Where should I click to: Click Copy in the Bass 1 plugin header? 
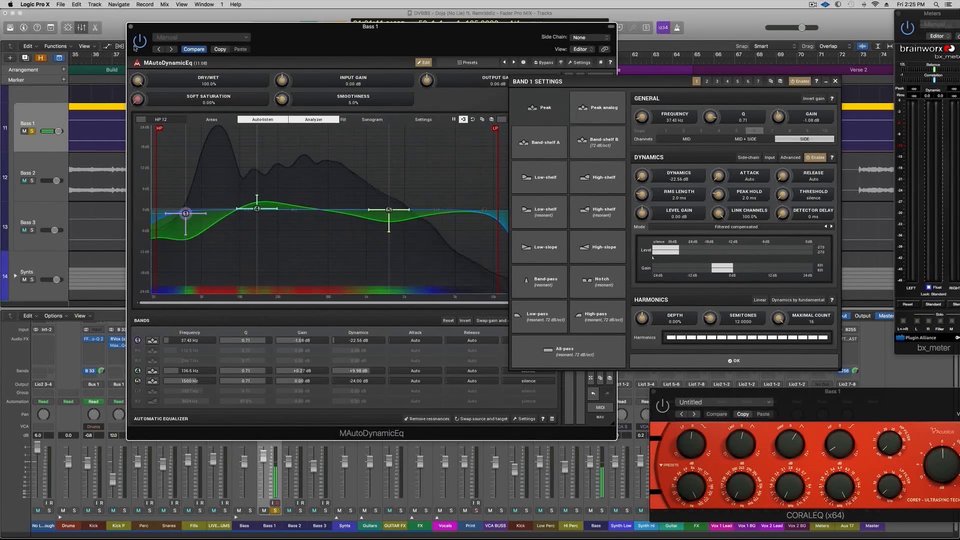tap(220, 49)
